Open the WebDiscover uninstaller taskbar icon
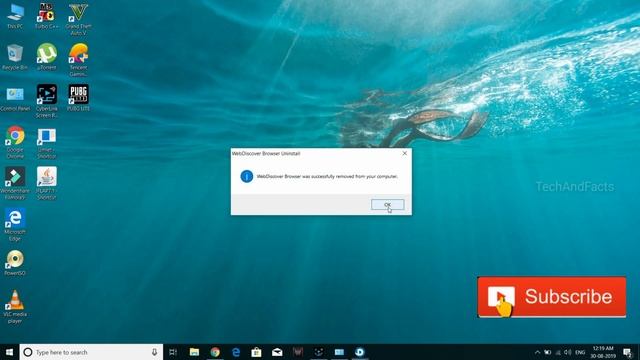This screenshot has height=360, width=640. point(360,352)
